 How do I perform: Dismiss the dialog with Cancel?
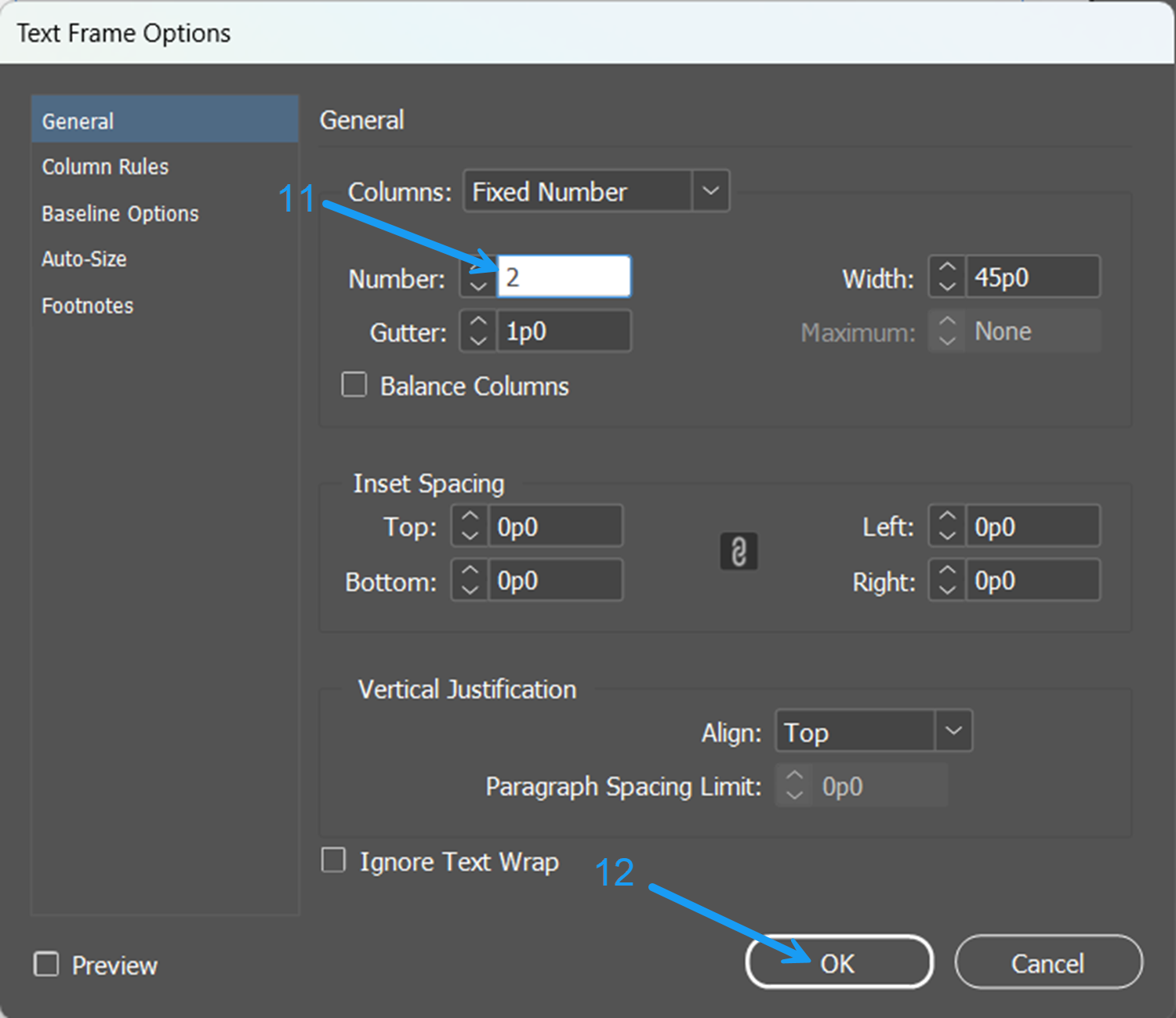[1047, 963]
